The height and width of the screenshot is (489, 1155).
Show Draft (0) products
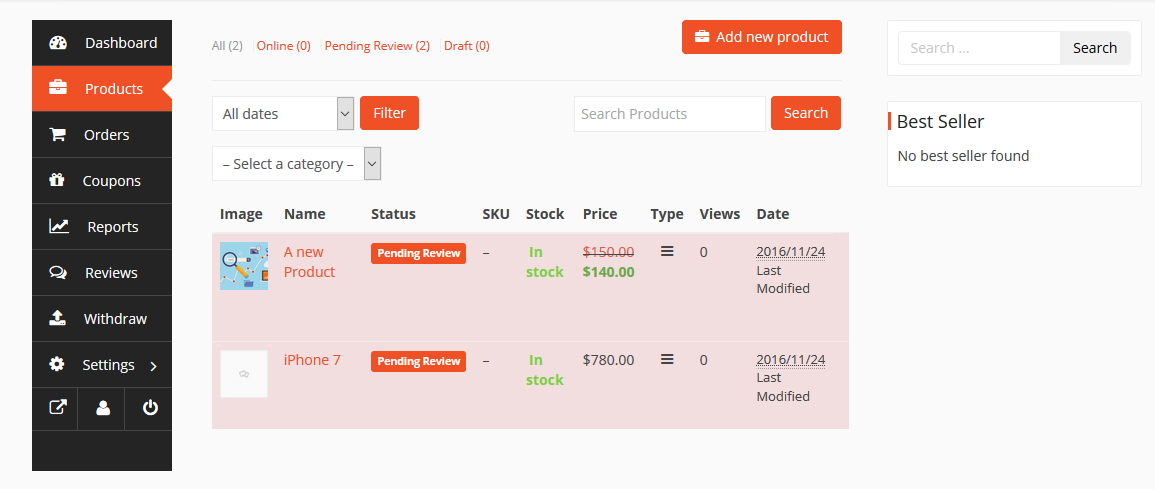[x=466, y=46]
